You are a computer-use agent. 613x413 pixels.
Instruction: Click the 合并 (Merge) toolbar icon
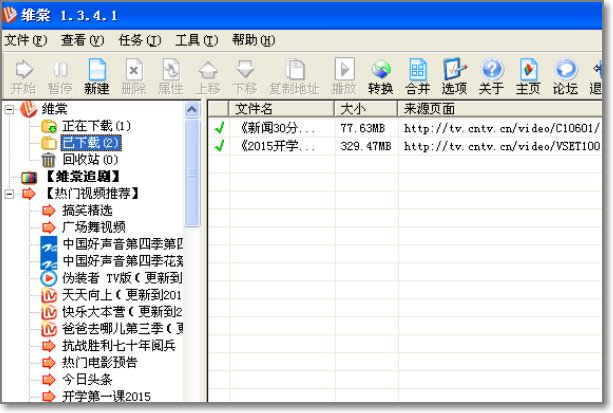[419, 75]
